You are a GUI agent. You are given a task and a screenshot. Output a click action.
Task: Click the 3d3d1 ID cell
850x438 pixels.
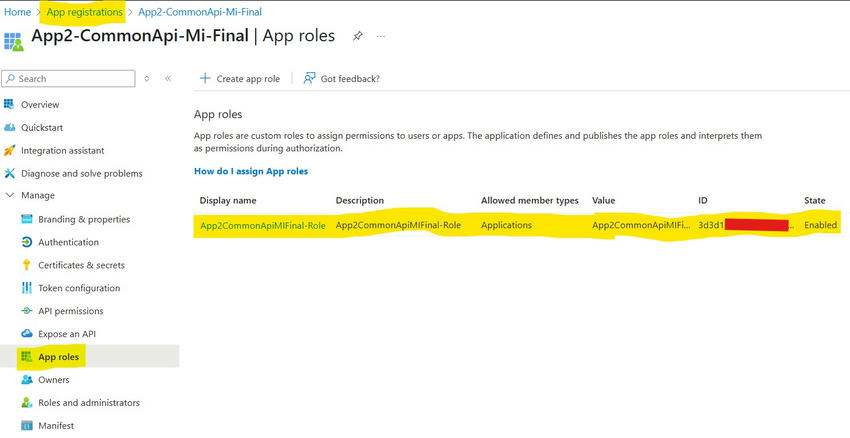(x=746, y=225)
